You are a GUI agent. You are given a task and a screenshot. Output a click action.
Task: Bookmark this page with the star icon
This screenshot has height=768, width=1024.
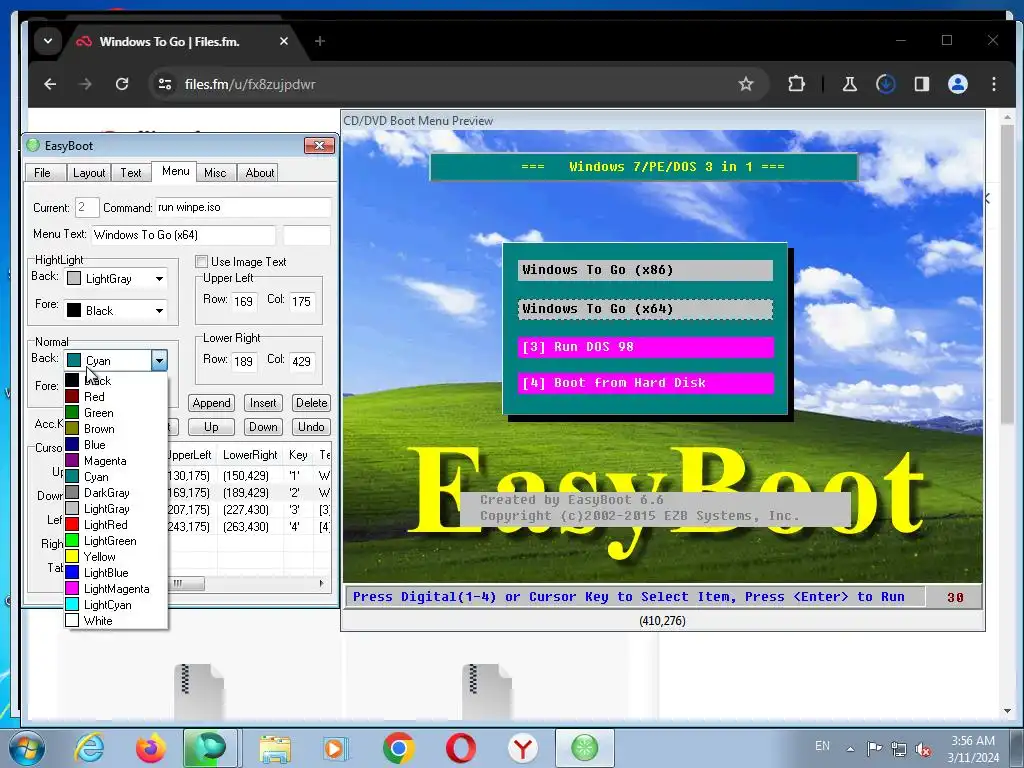[x=746, y=84]
